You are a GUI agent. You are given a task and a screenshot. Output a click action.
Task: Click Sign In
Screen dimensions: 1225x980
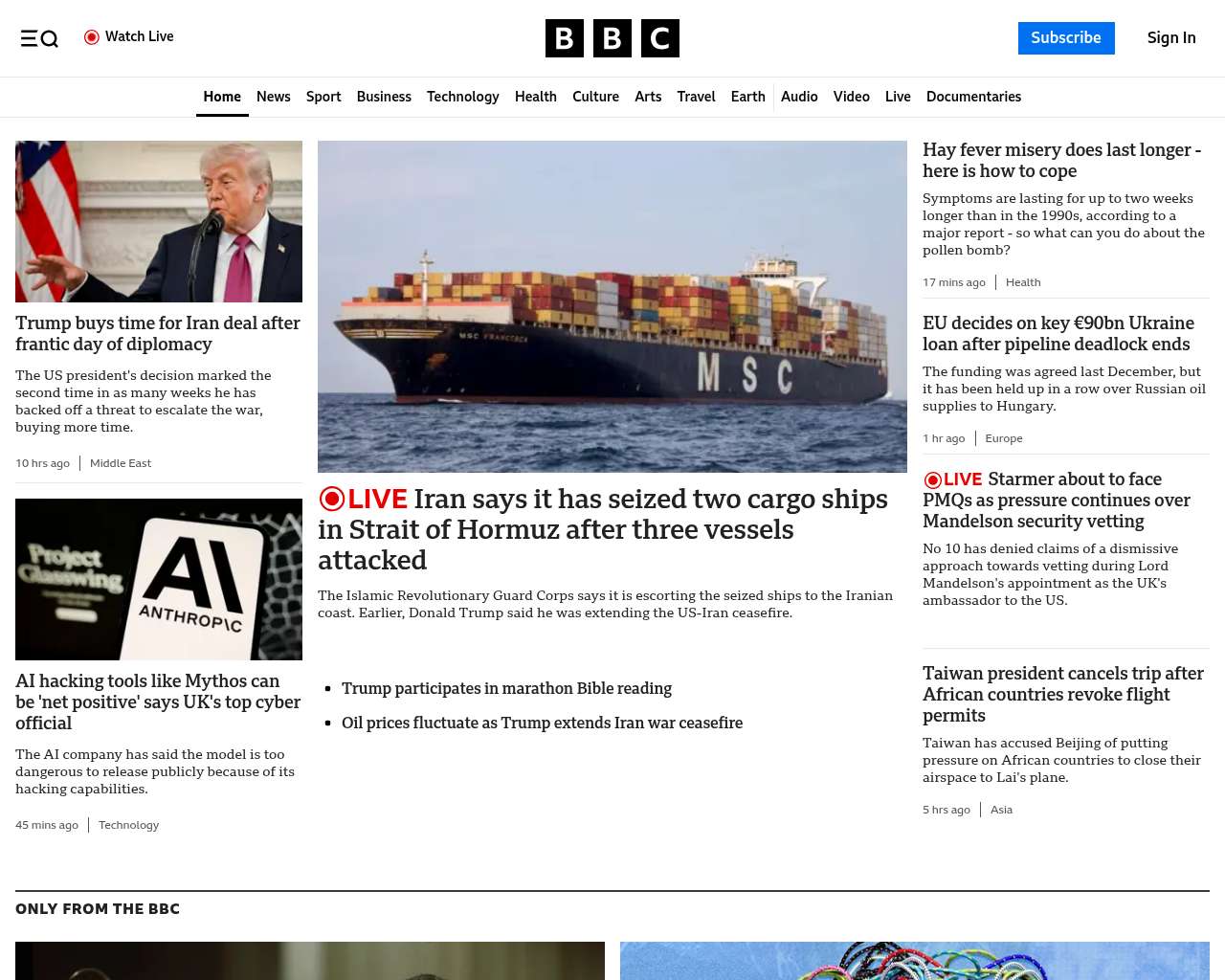point(1171,38)
